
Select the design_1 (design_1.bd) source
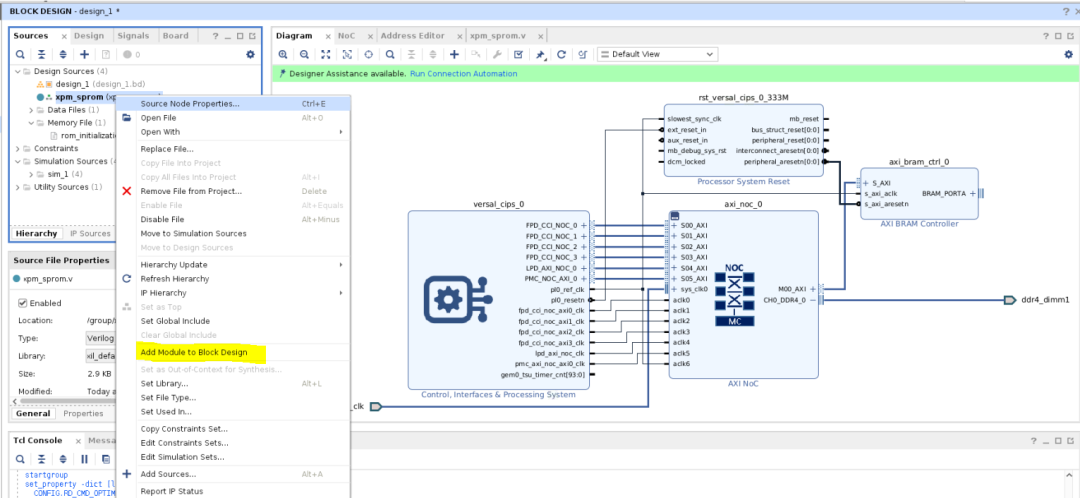(x=100, y=84)
